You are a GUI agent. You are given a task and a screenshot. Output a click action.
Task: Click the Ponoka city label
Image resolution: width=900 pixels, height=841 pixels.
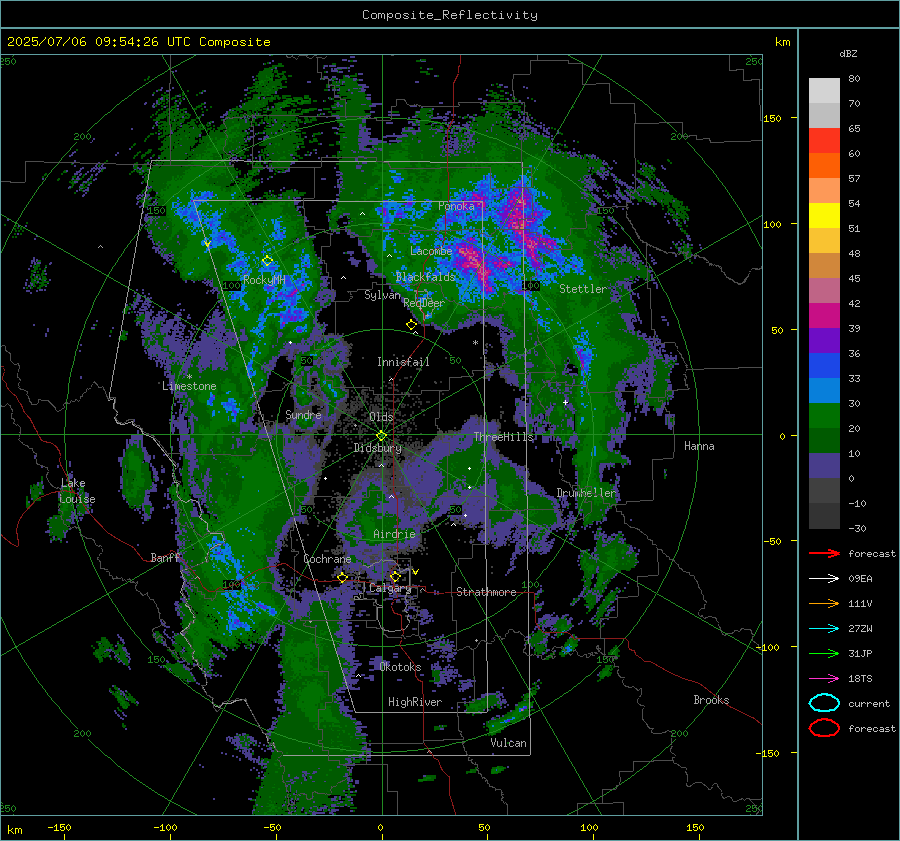click(456, 206)
